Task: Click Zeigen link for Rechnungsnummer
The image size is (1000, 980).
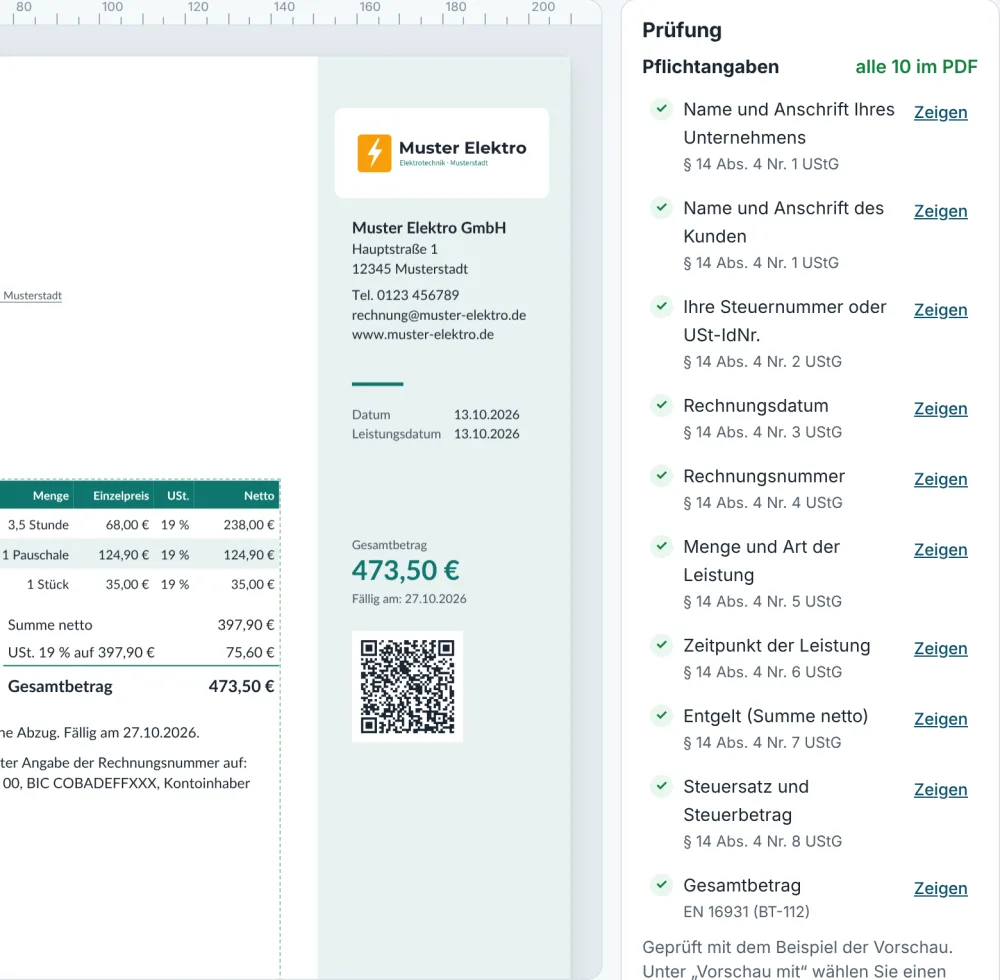Action: 940,479
